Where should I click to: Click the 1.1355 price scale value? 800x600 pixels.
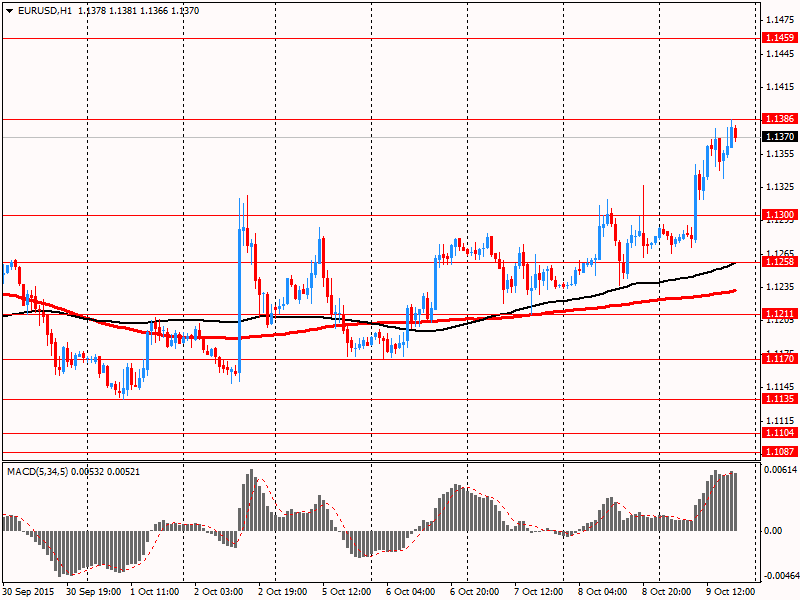click(x=780, y=154)
